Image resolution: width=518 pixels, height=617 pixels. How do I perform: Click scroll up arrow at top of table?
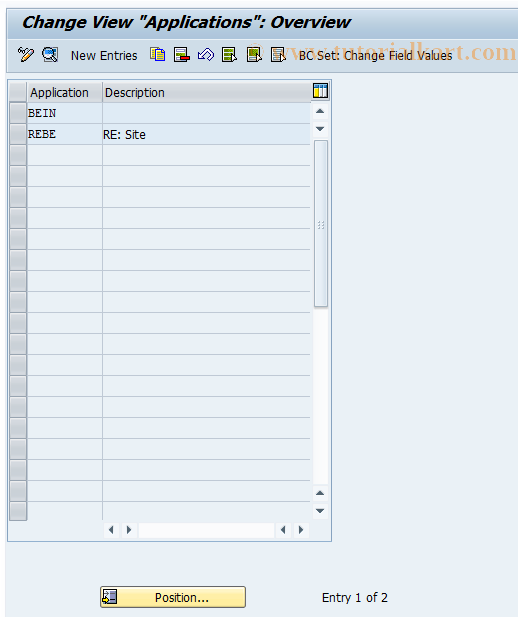point(320,111)
